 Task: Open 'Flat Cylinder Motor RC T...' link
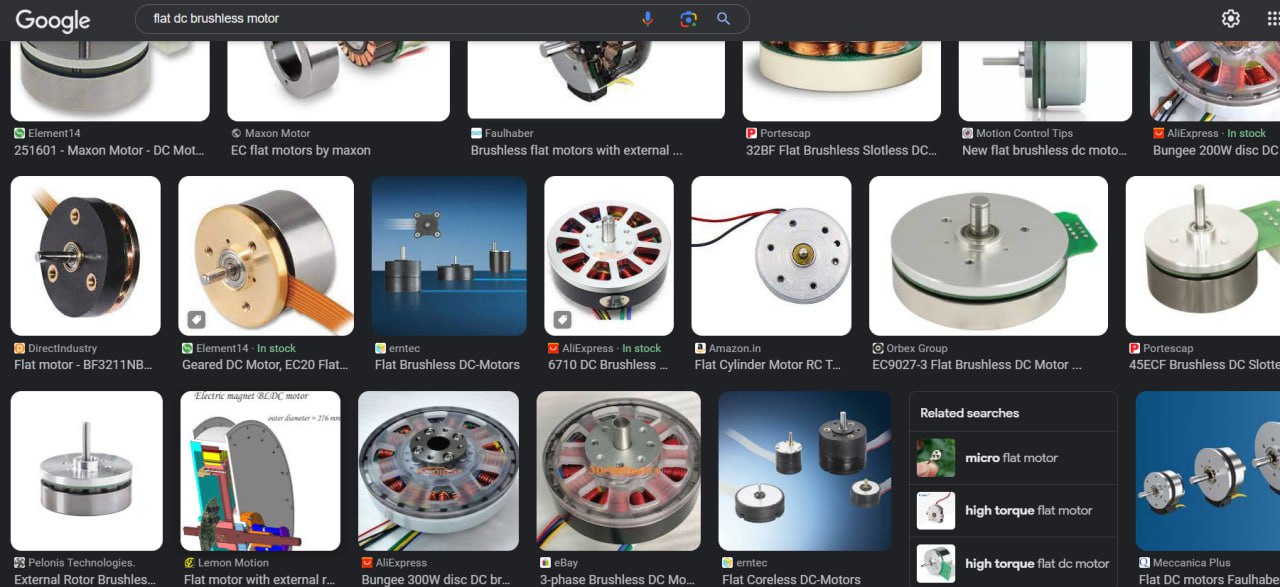768,365
